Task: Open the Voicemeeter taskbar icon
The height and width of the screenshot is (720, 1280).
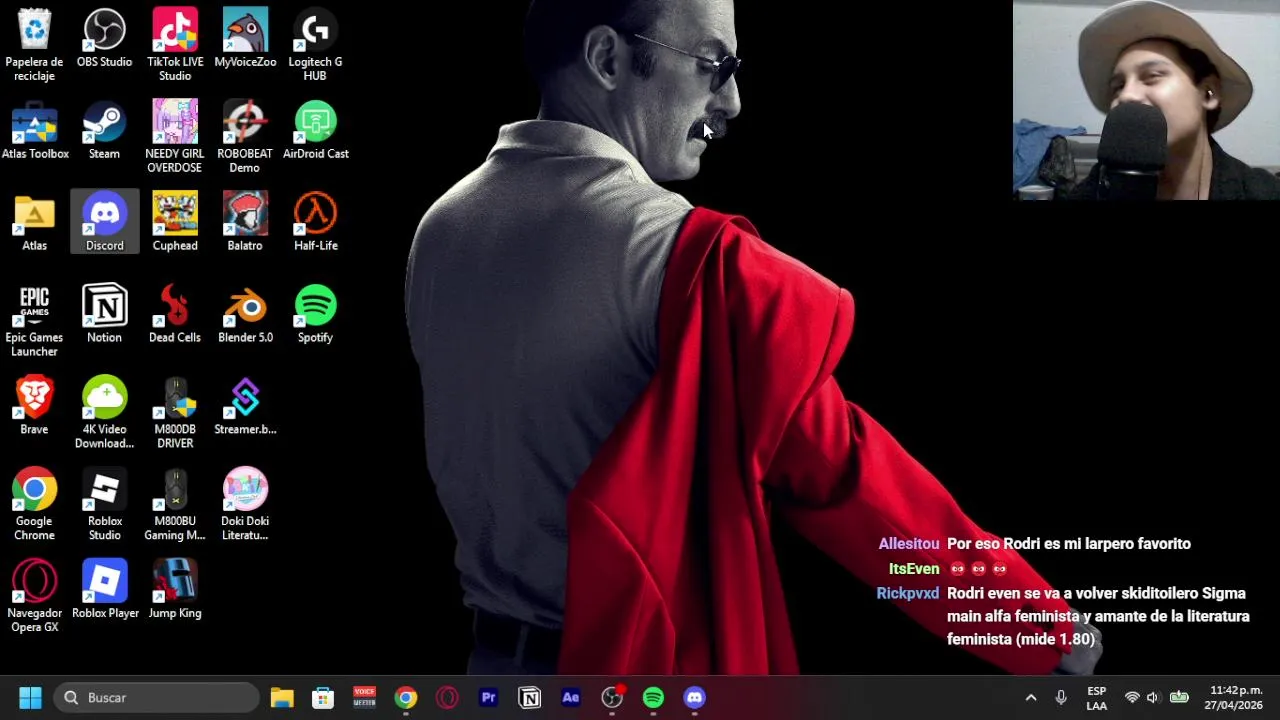Action: coord(364,697)
